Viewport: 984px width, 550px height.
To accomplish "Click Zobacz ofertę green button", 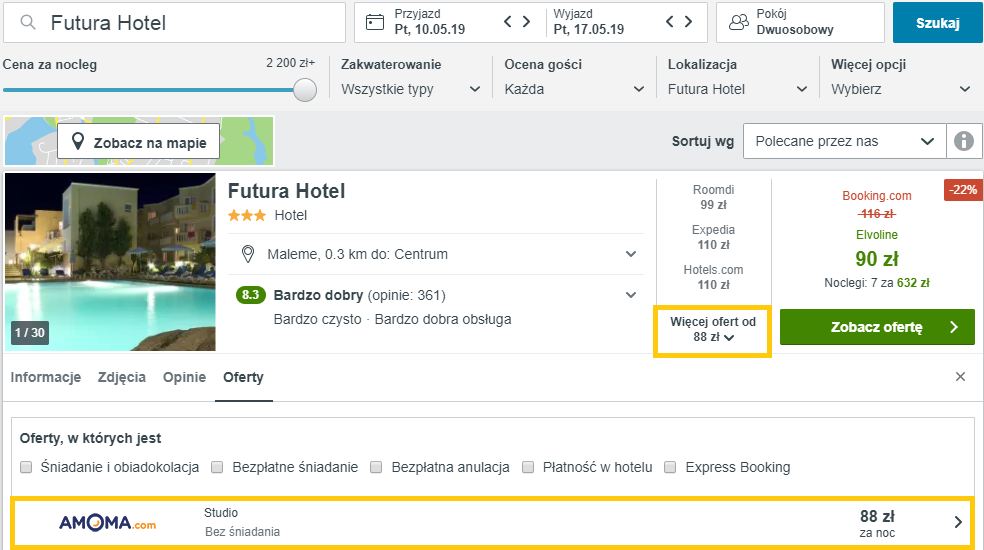I will (877, 327).
